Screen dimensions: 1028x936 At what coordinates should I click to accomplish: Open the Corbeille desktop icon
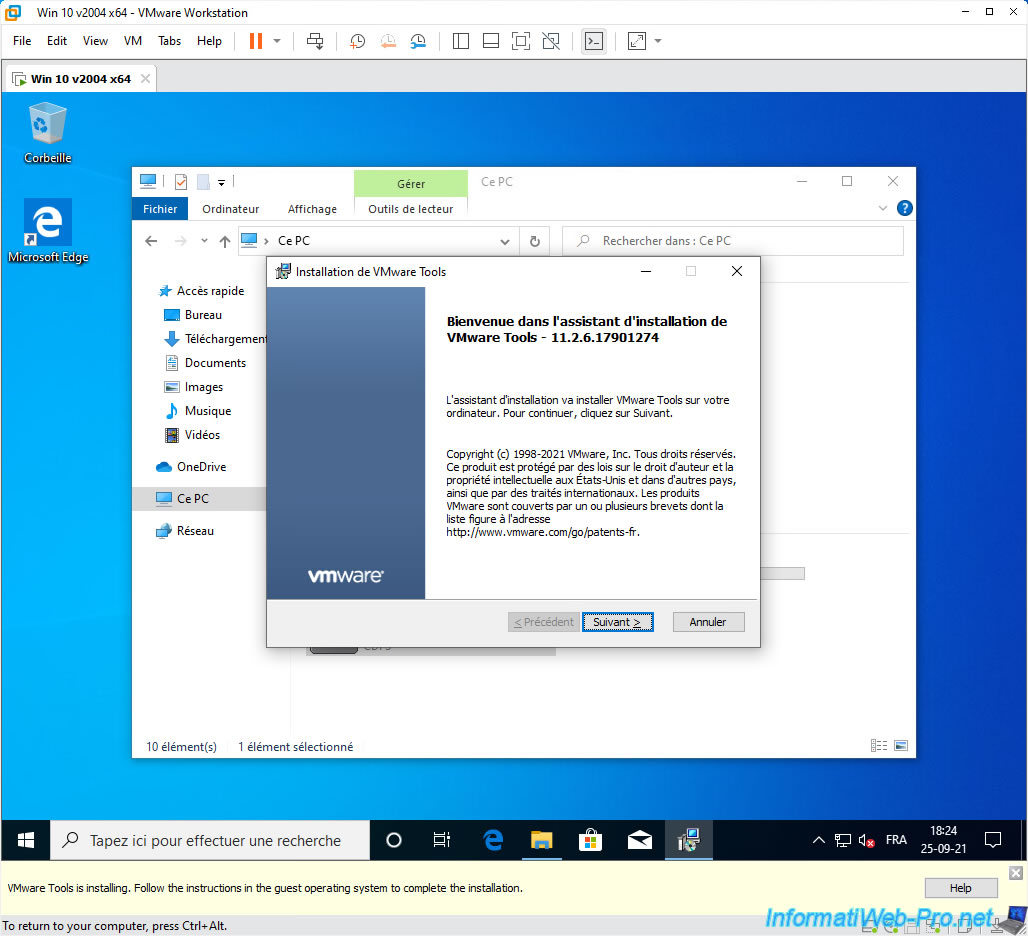coord(47,132)
